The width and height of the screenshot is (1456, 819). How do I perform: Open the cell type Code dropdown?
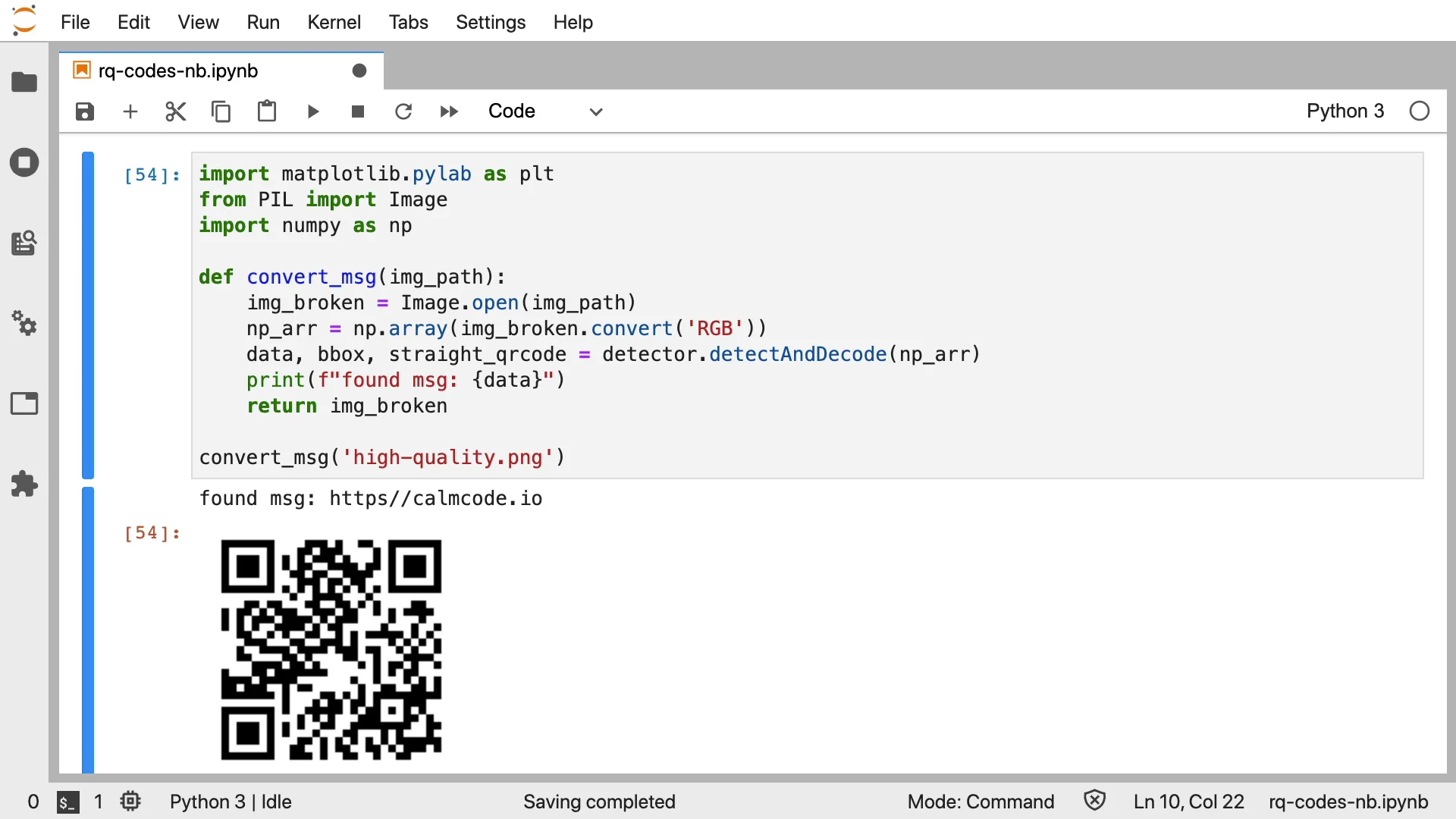coord(544,111)
